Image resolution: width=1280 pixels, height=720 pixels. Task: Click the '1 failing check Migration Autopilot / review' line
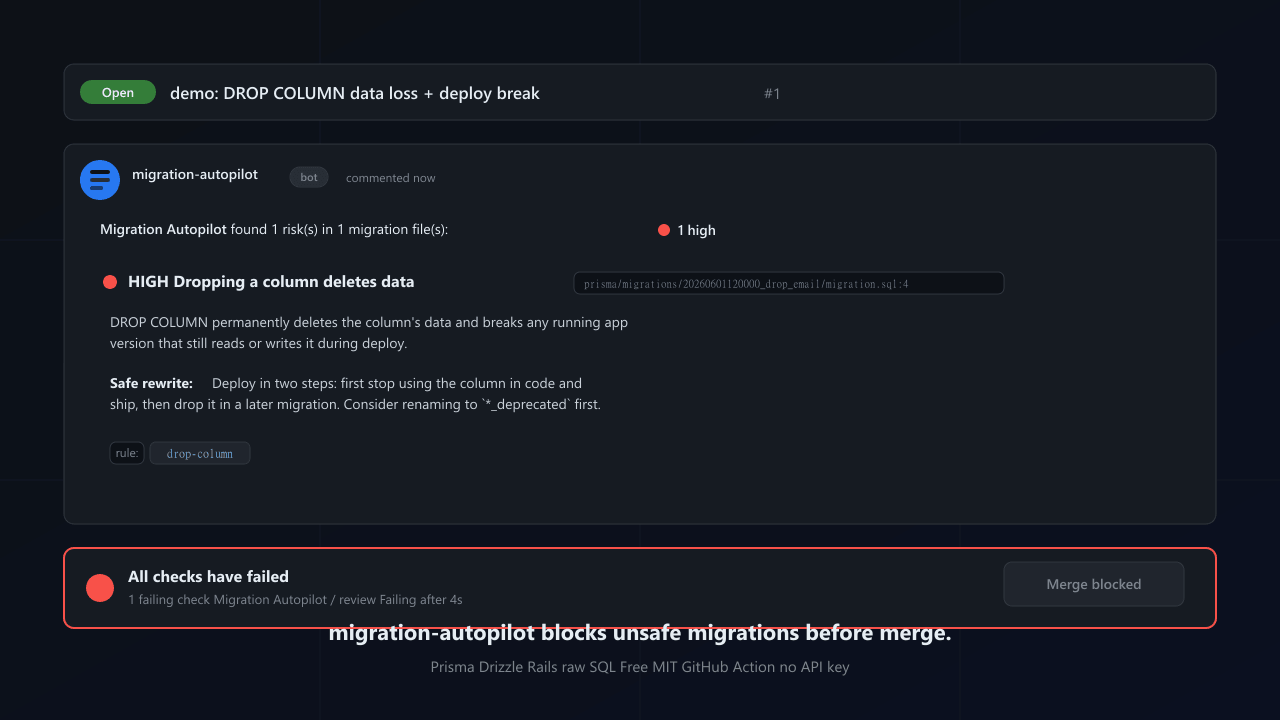coord(295,600)
